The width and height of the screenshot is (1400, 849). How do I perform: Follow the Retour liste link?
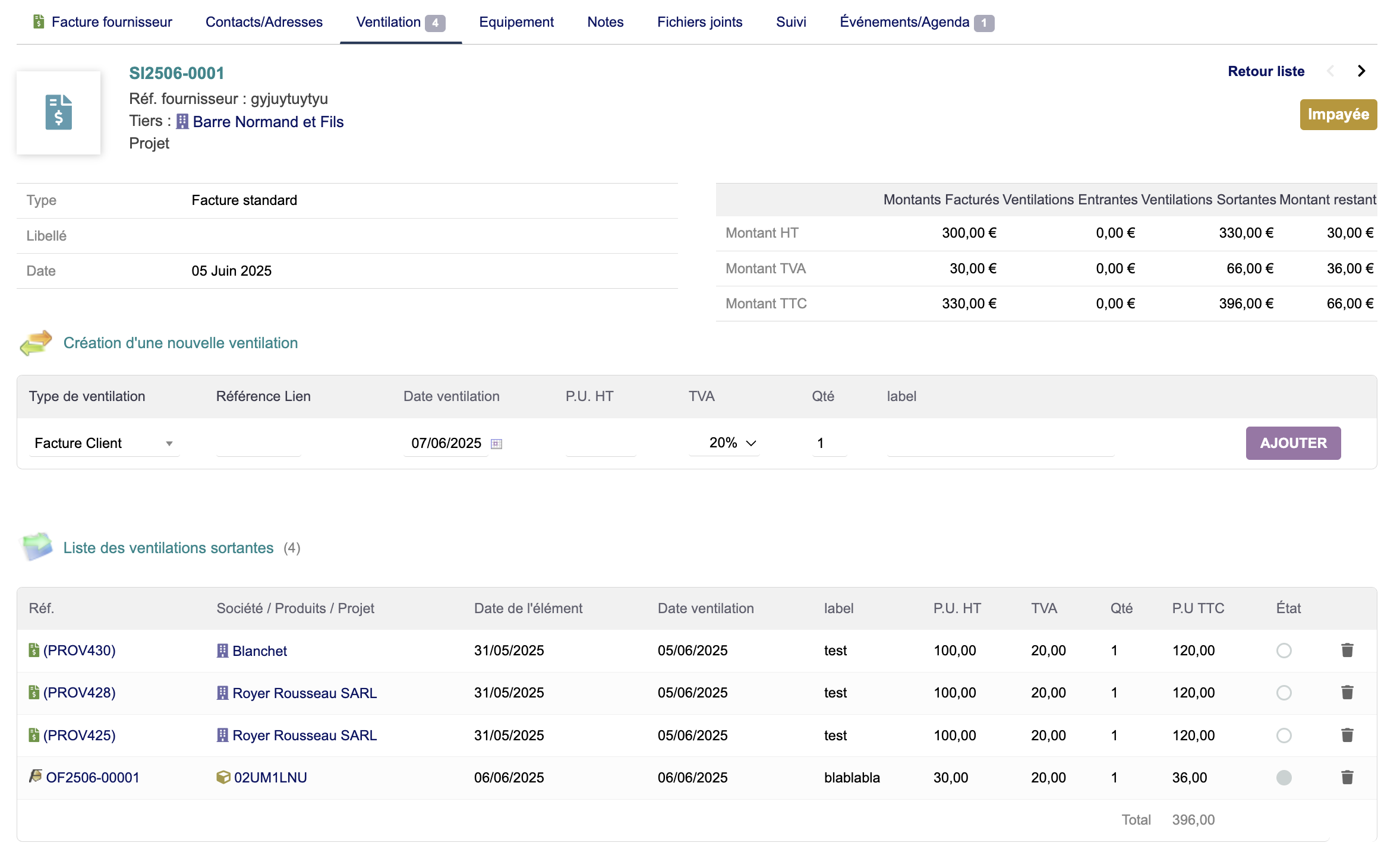tap(1266, 71)
